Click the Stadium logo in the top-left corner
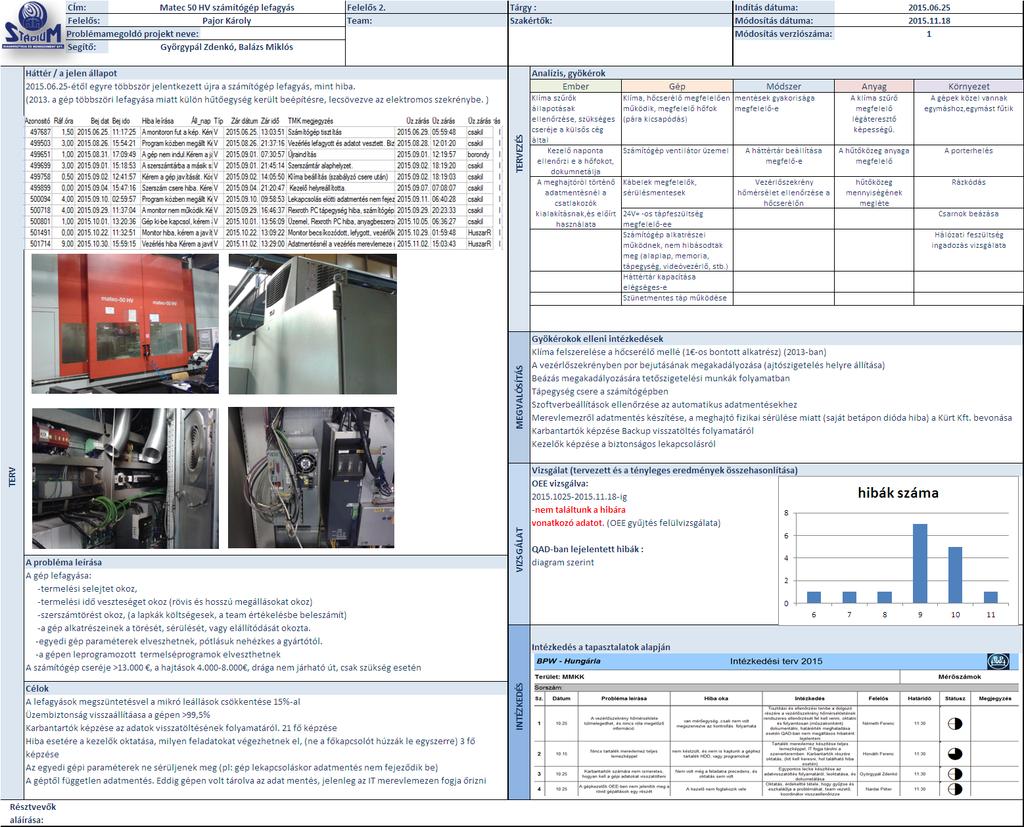This screenshot has height=827, width=1024. point(32,26)
